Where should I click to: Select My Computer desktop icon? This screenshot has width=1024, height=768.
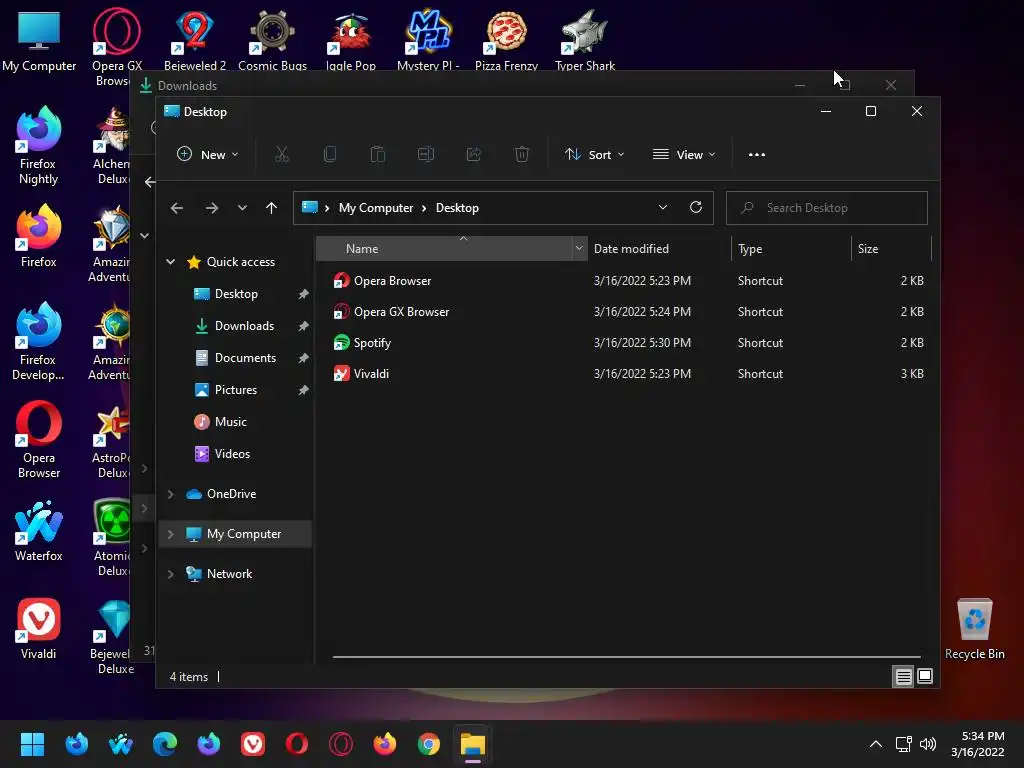(x=39, y=40)
